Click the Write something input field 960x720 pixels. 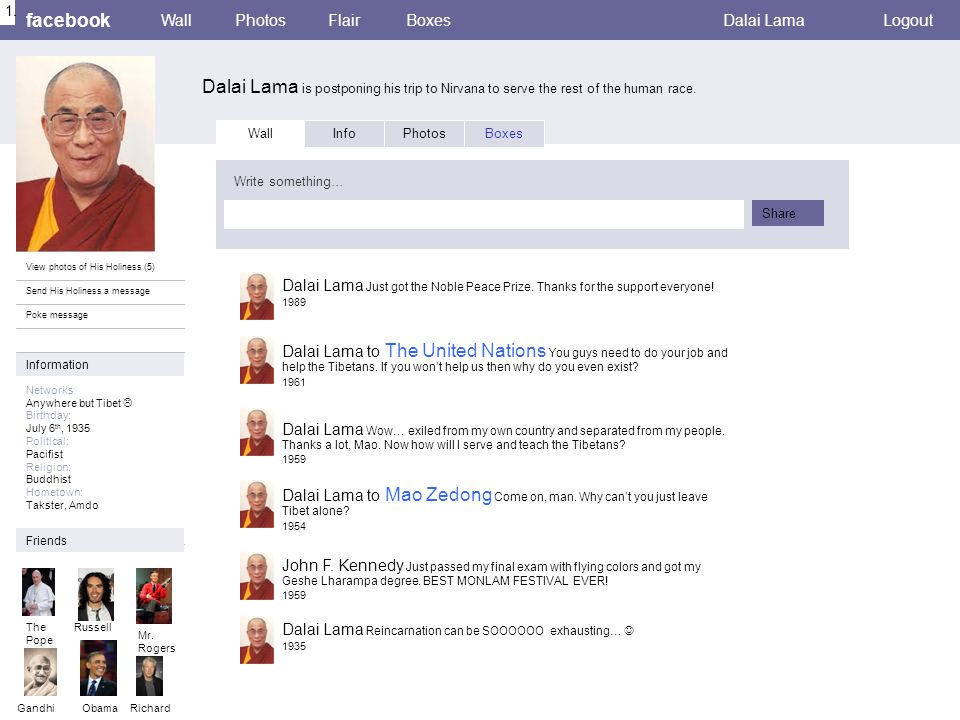(x=484, y=214)
